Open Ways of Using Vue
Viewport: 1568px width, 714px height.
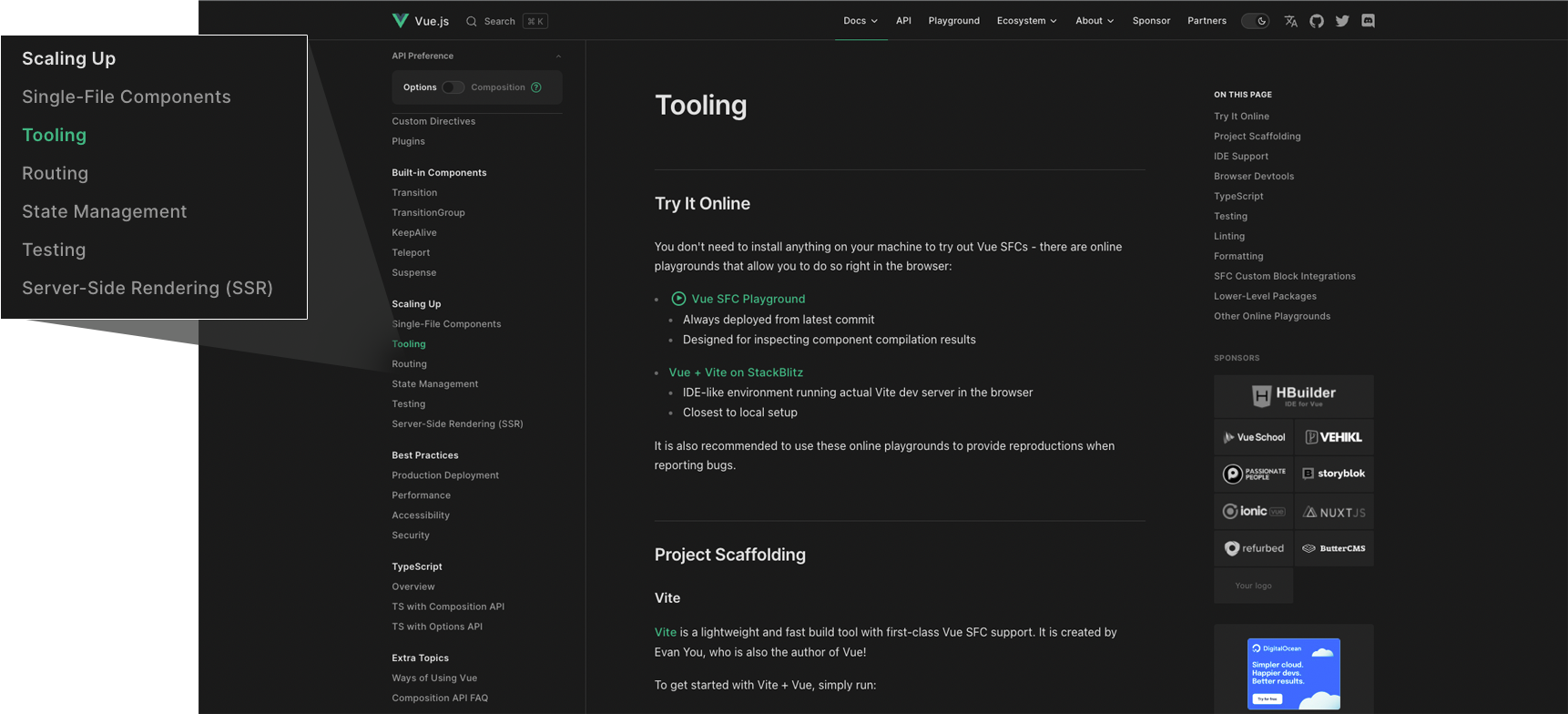[434, 678]
